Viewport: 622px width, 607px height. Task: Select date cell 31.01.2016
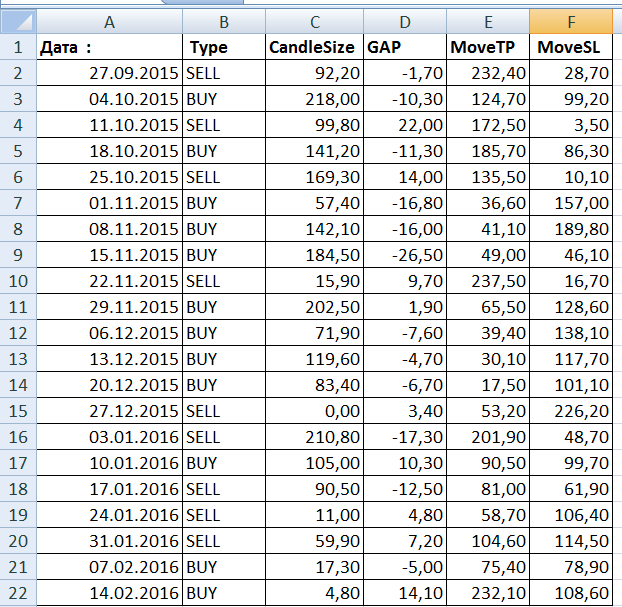click(x=109, y=541)
